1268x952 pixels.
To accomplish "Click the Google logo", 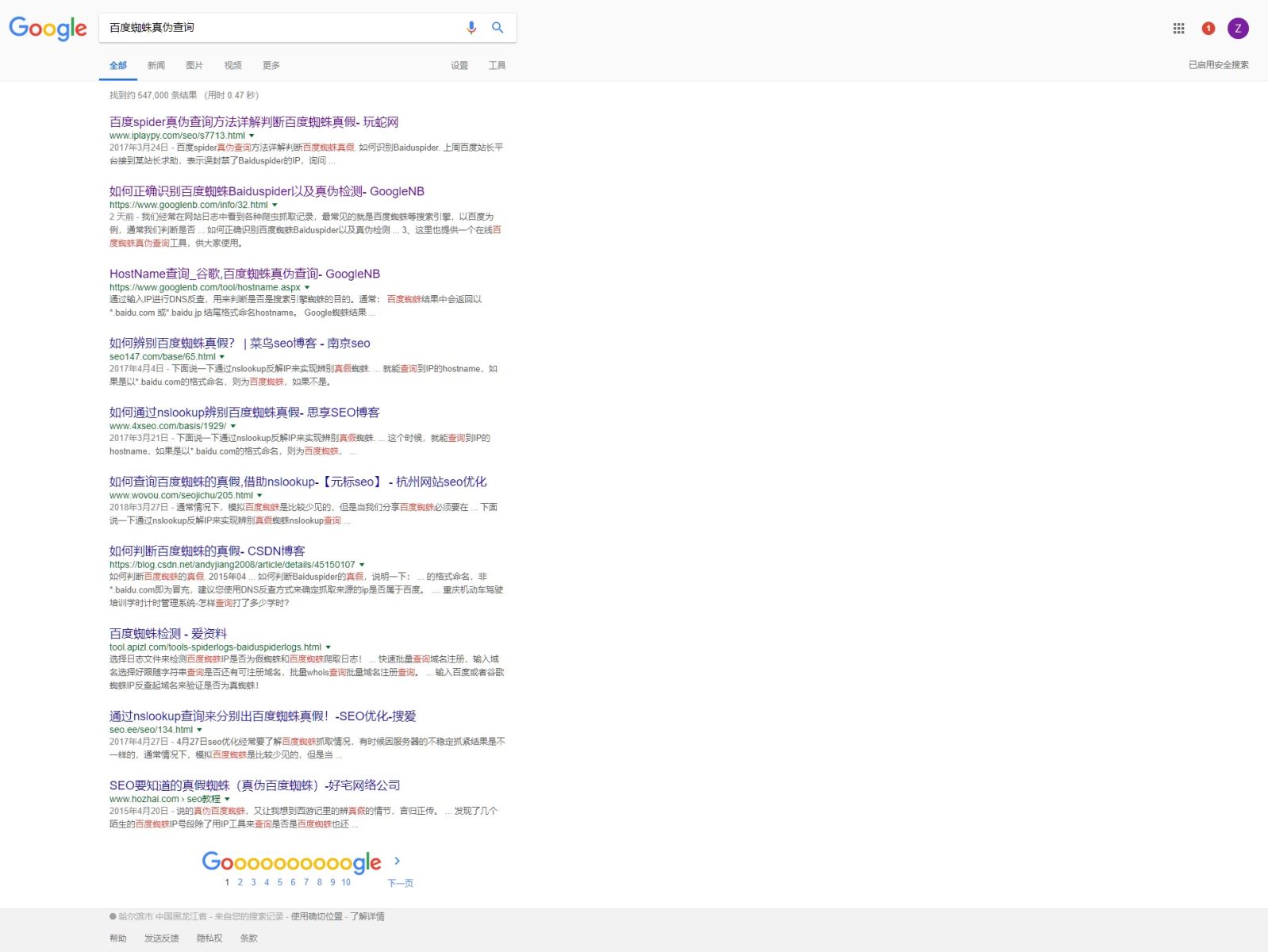I will [48, 29].
